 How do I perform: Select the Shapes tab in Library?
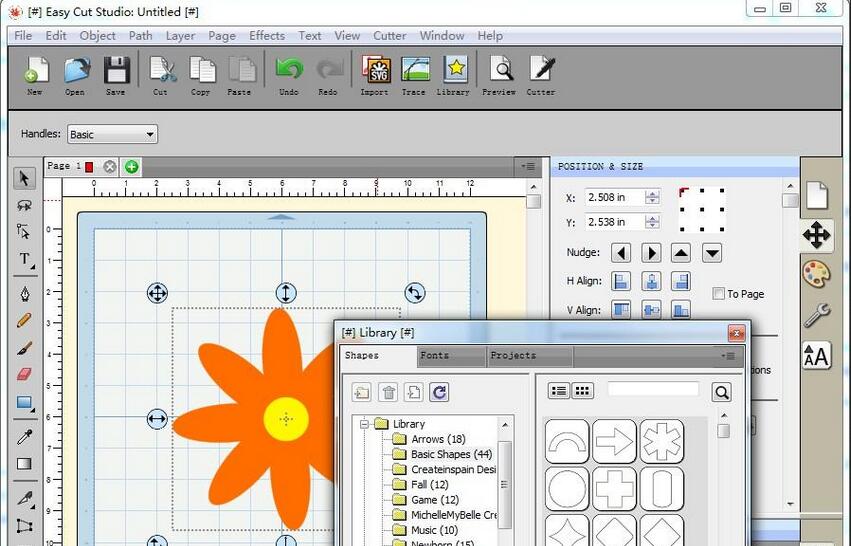pyautogui.click(x=379, y=356)
